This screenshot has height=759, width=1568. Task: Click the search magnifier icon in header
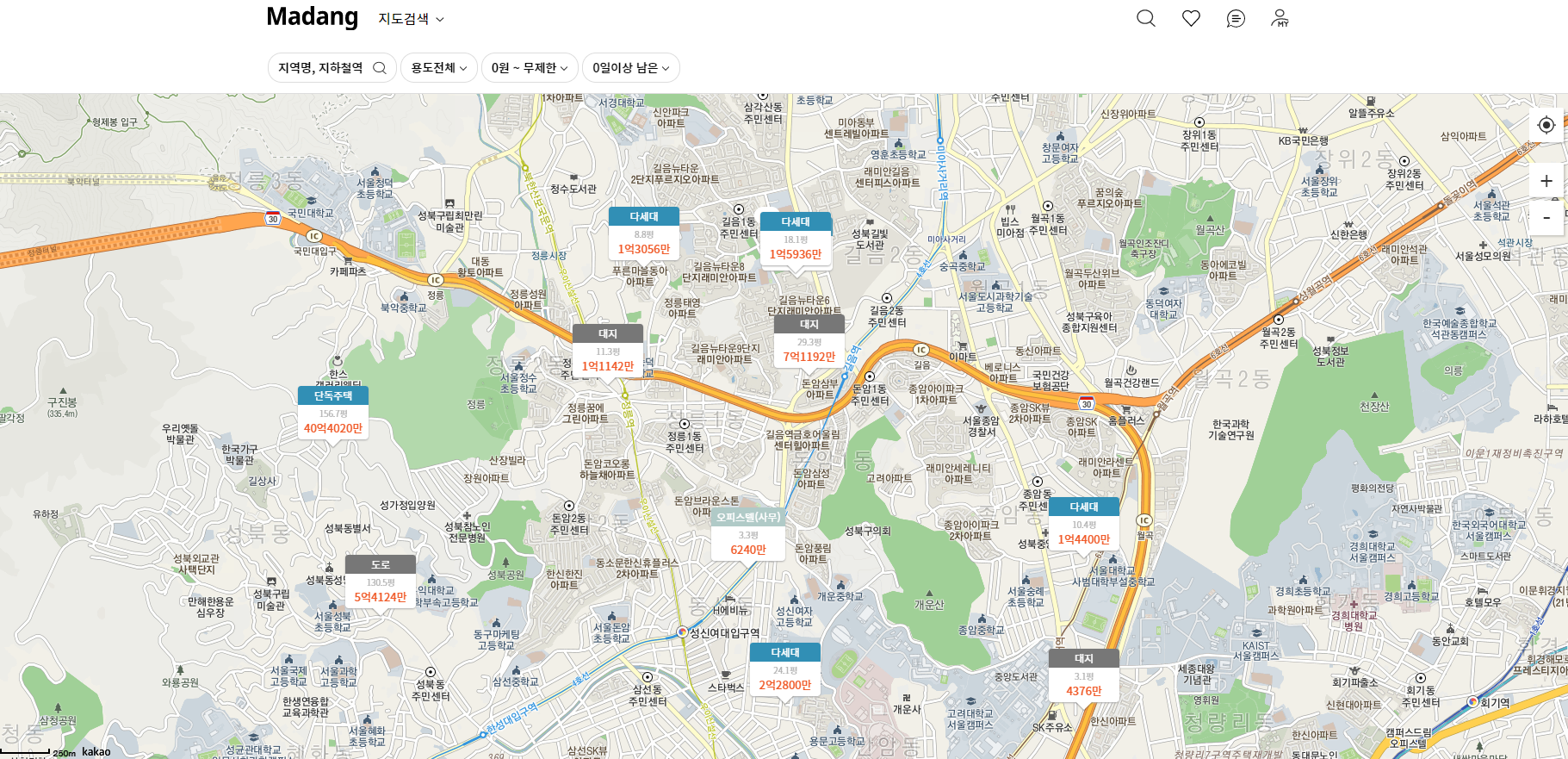click(x=1145, y=18)
